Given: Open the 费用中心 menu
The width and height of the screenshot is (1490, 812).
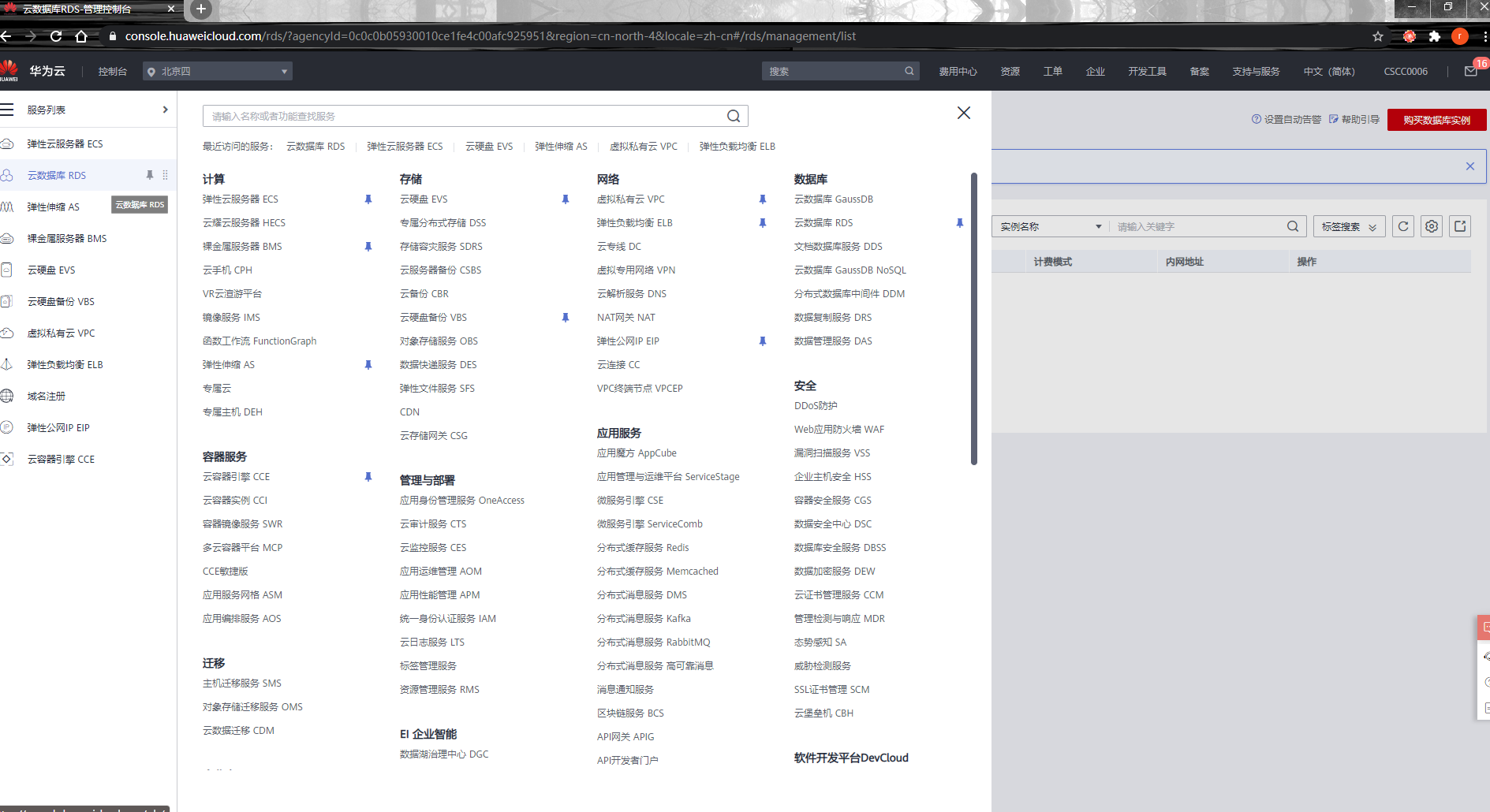Looking at the screenshot, I should click(958, 71).
